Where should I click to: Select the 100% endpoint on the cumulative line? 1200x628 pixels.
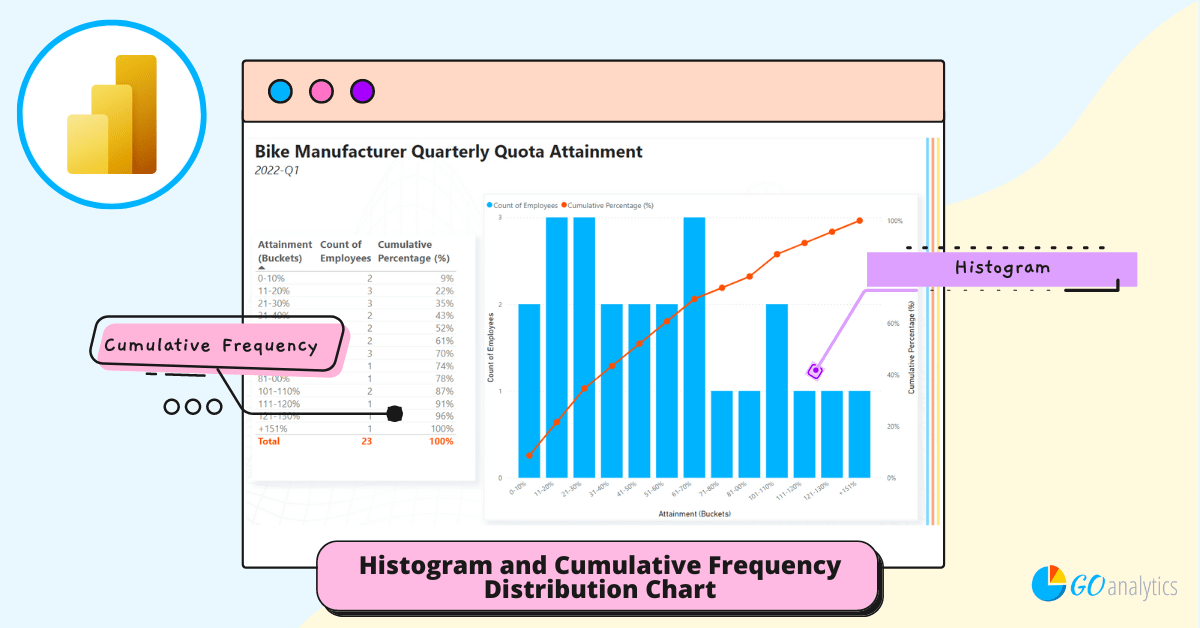(x=858, y=219)
